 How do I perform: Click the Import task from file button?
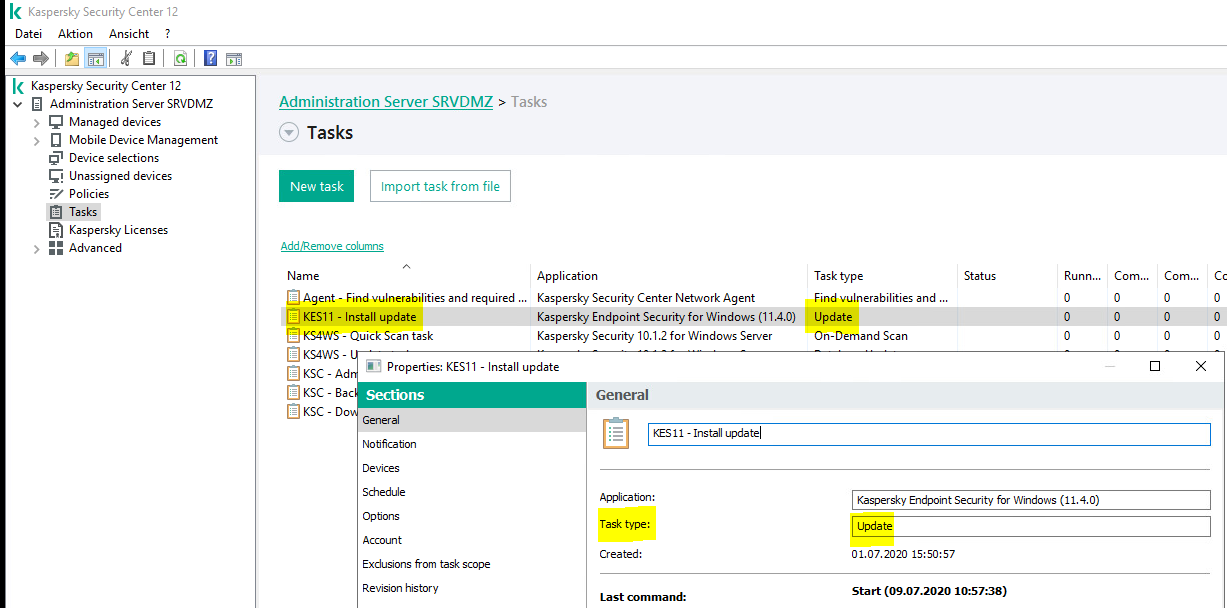(440, 186)
